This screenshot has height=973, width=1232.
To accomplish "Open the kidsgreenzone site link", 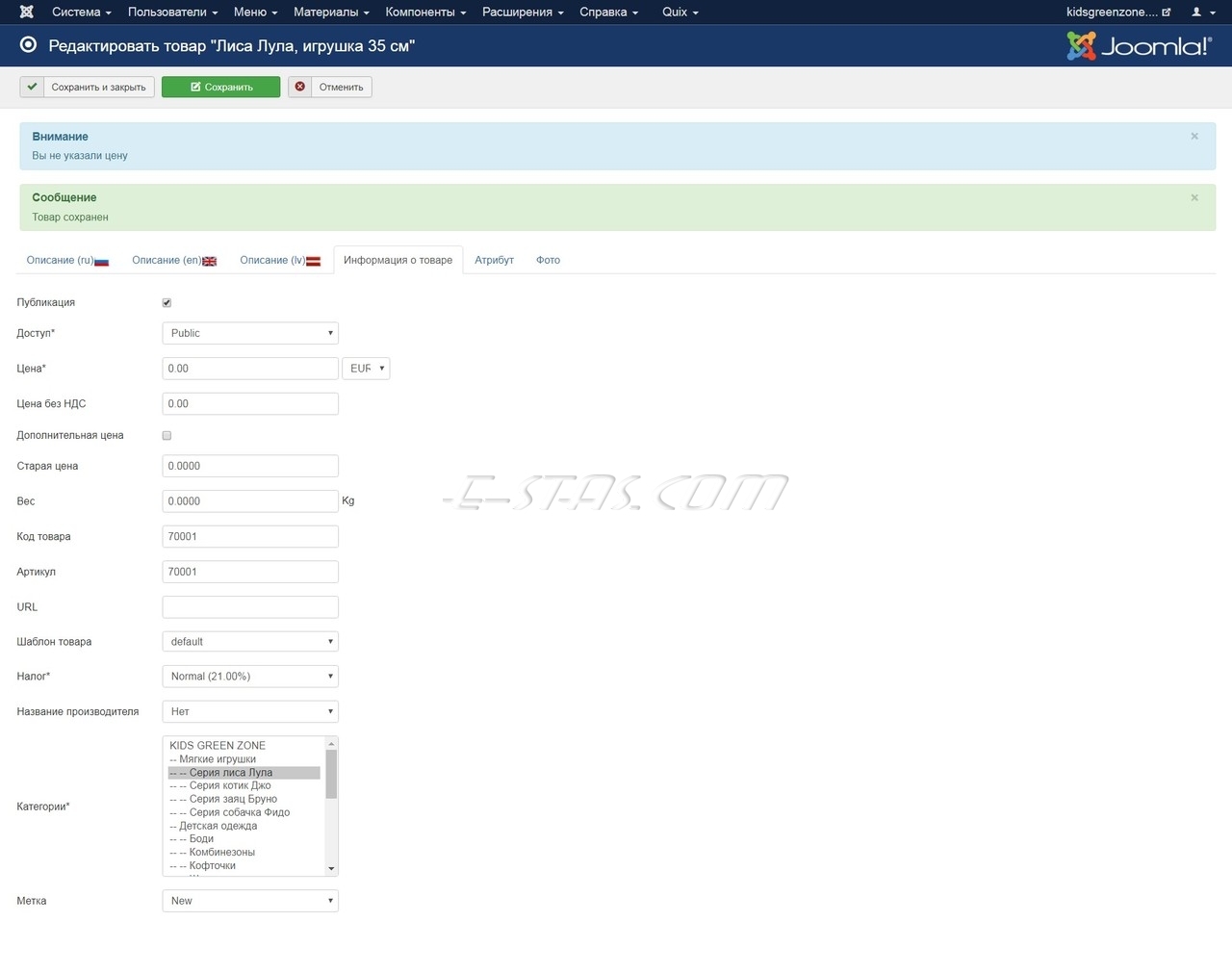I will coord(1118,12).
